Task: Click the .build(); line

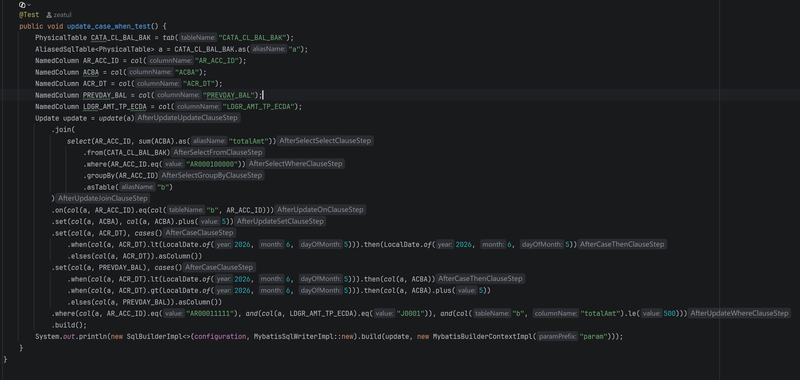Action: coord(68,325)
